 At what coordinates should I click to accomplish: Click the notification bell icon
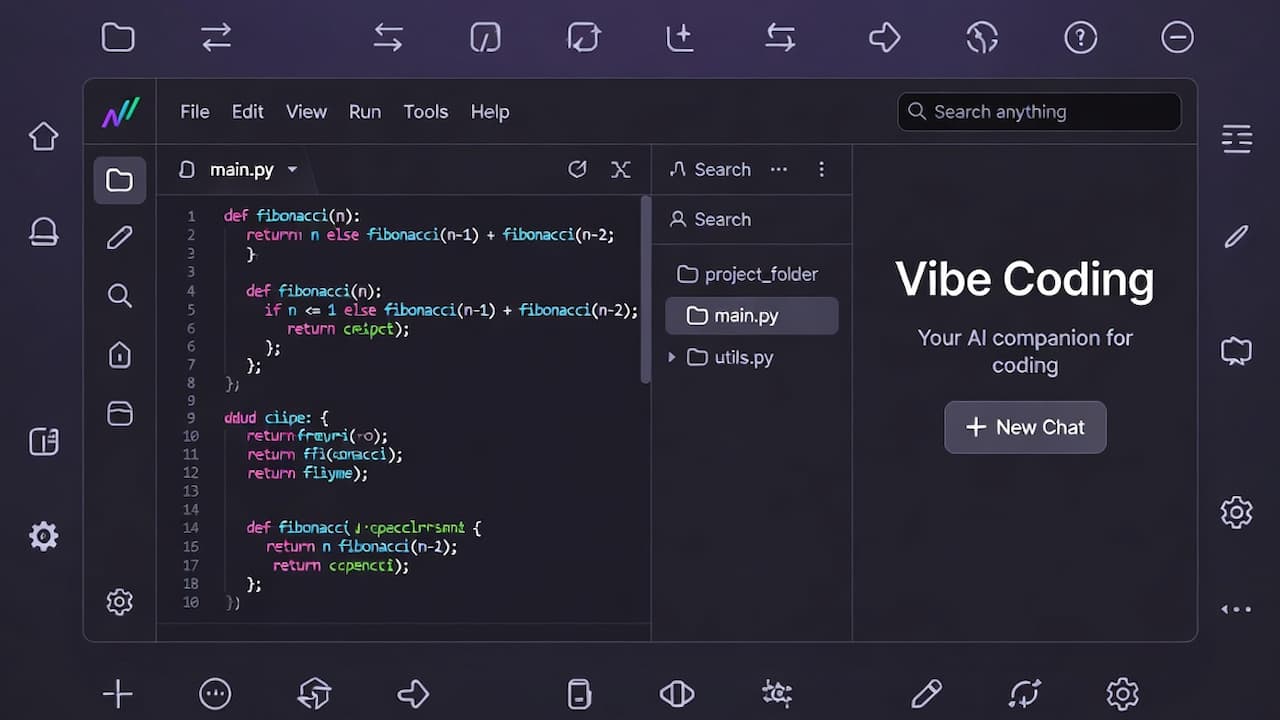click(43, 232)
